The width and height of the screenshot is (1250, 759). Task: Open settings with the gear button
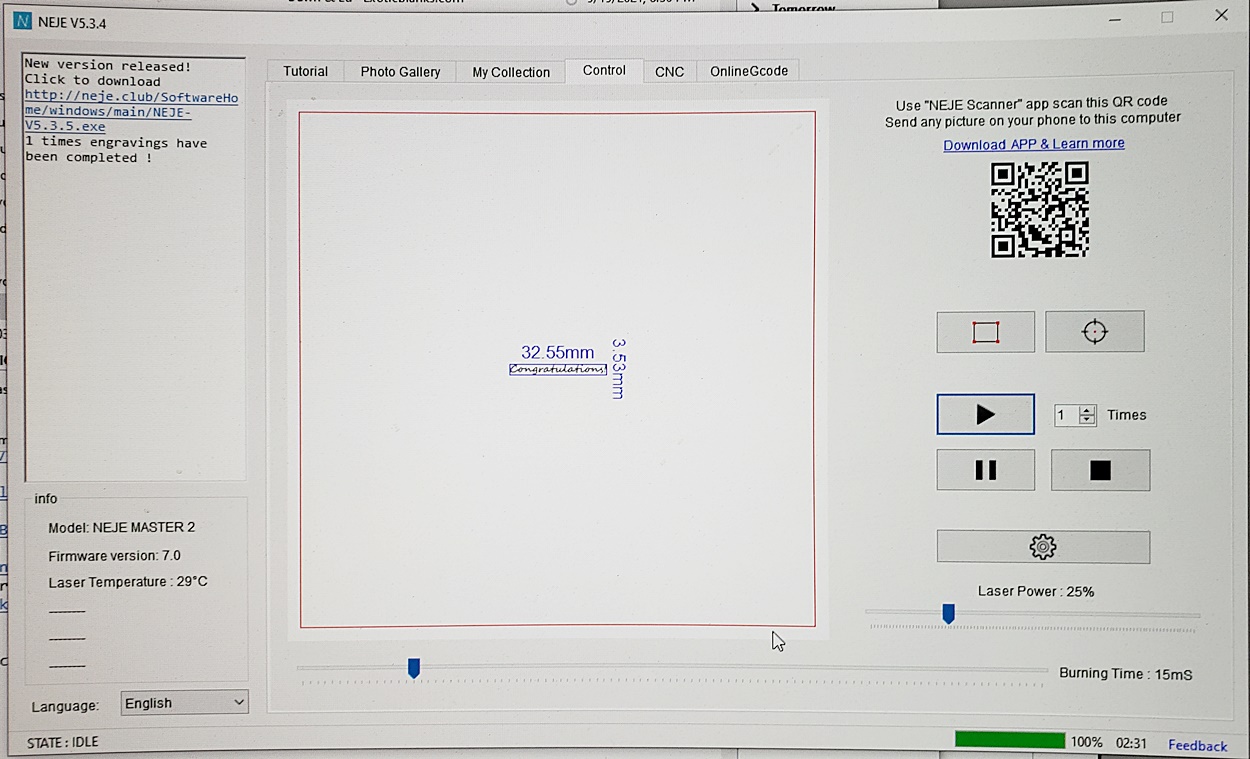tap(1042, 547)
